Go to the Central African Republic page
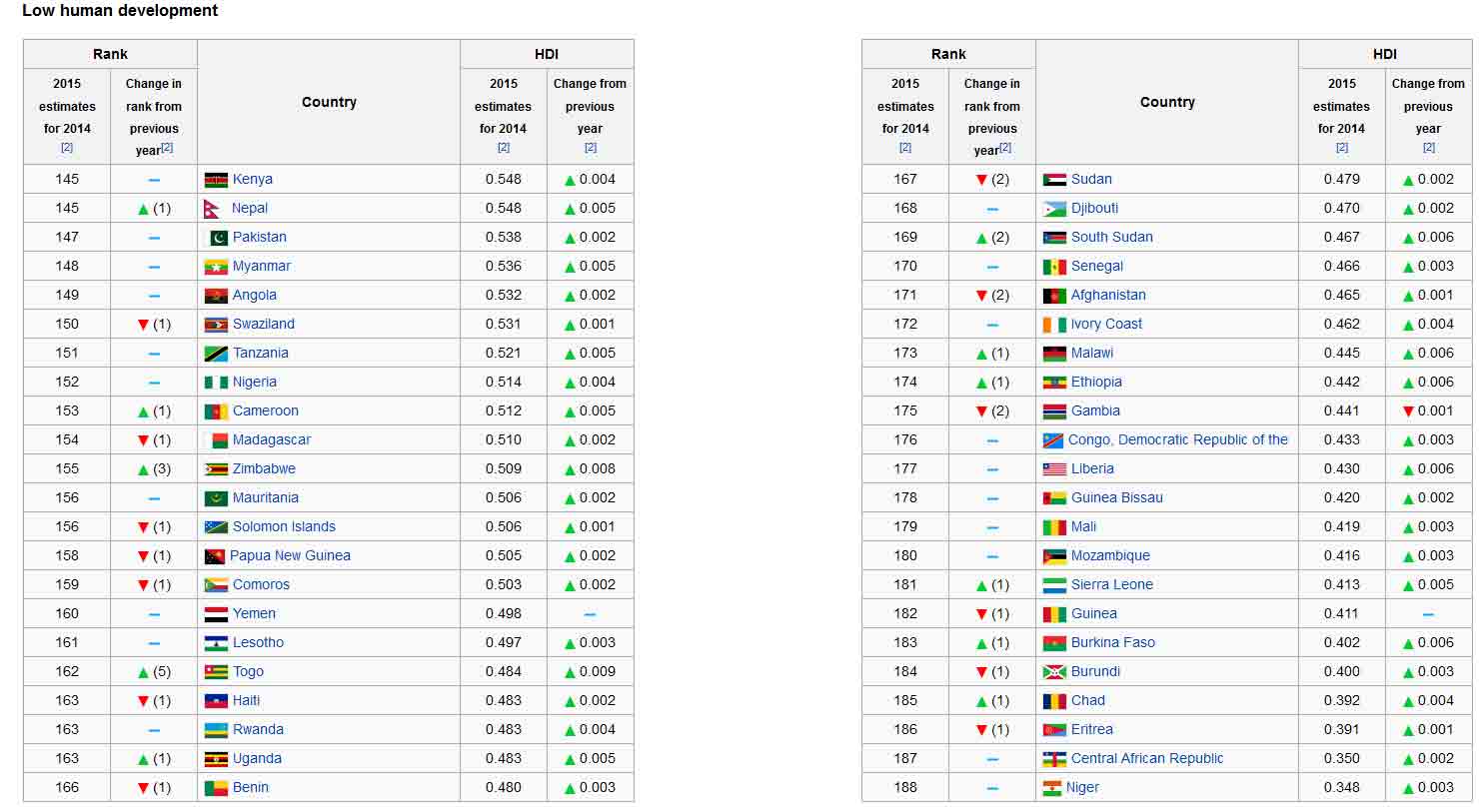This screenshot has width=1482, height=812. point(1146,759)
